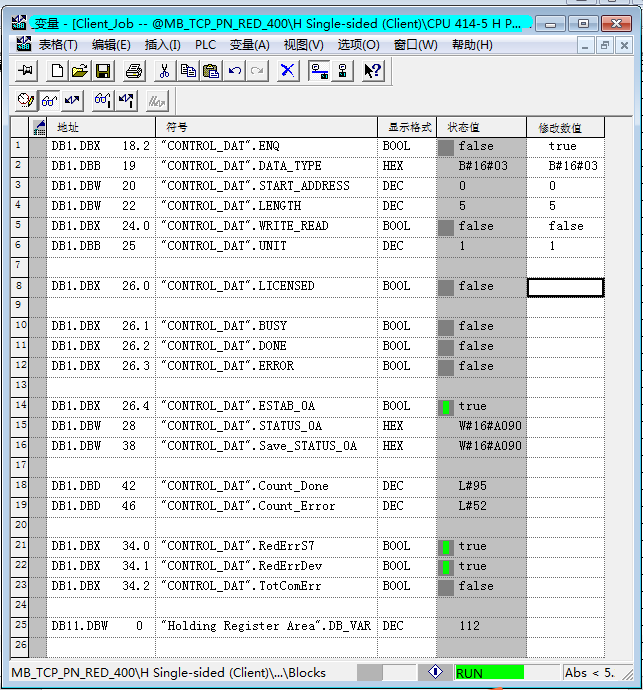Viewport: 643px width, 690px height.
Task: Toggle the always-on-top pin button
Action: (26, 70)
